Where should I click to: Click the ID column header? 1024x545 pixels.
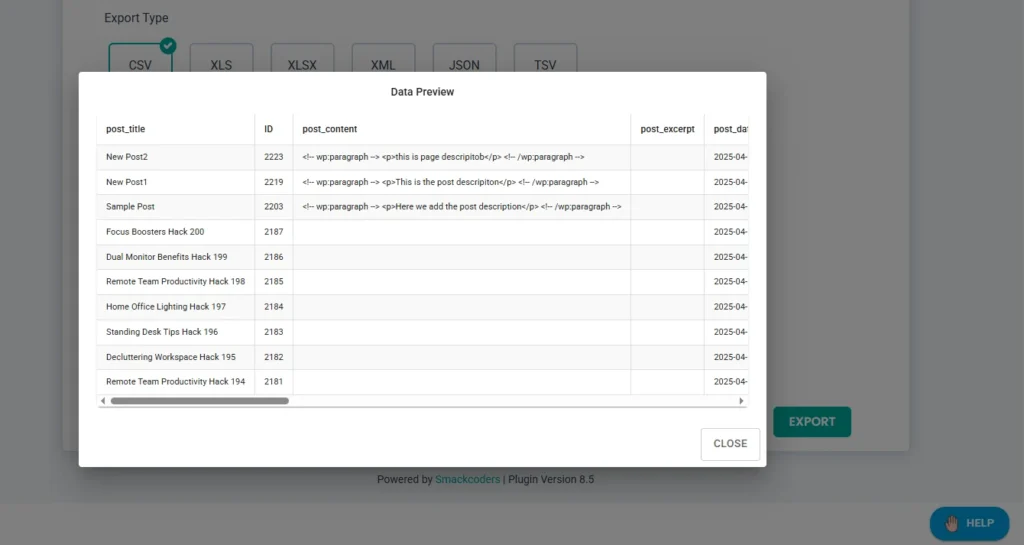point(268,129)
